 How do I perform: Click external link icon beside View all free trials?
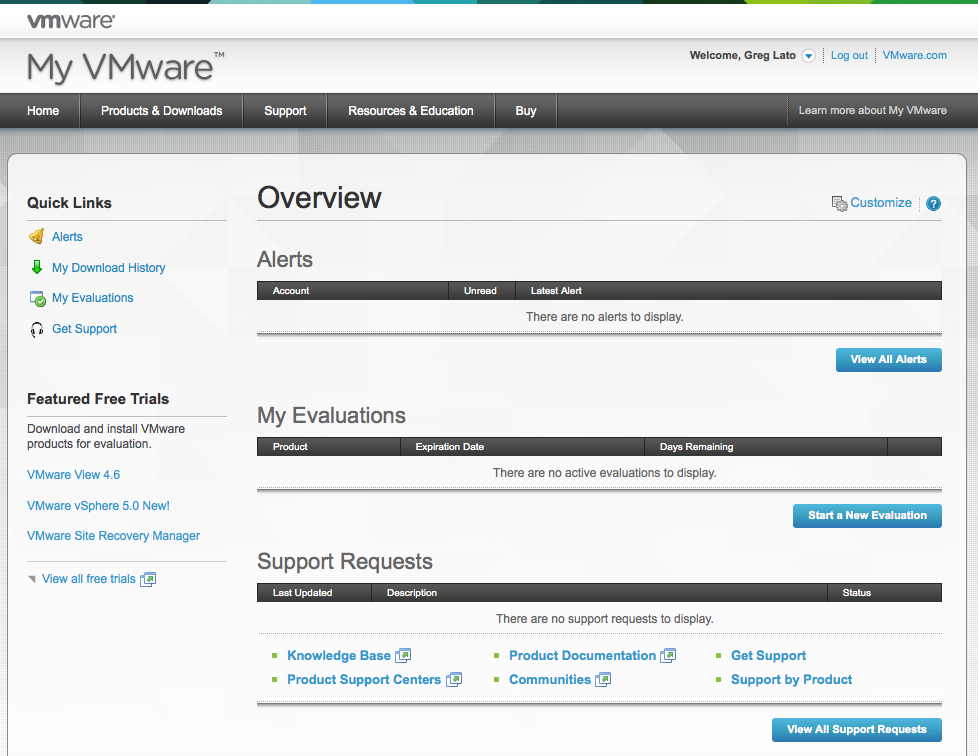pos(148,579)
